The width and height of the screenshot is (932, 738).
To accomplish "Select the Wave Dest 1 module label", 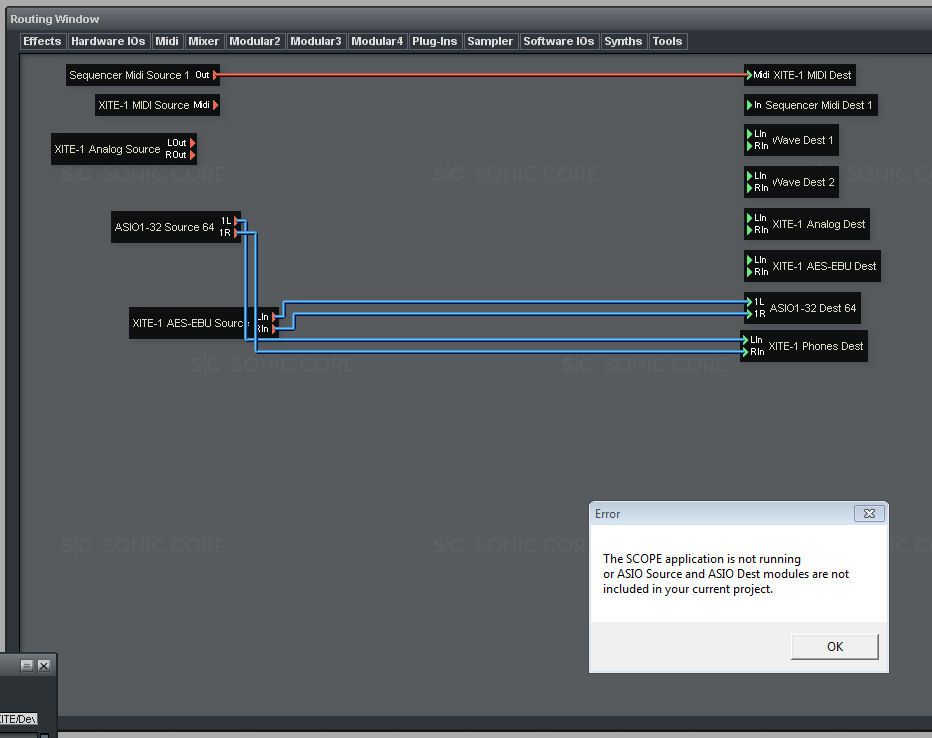I will [803, 140].
